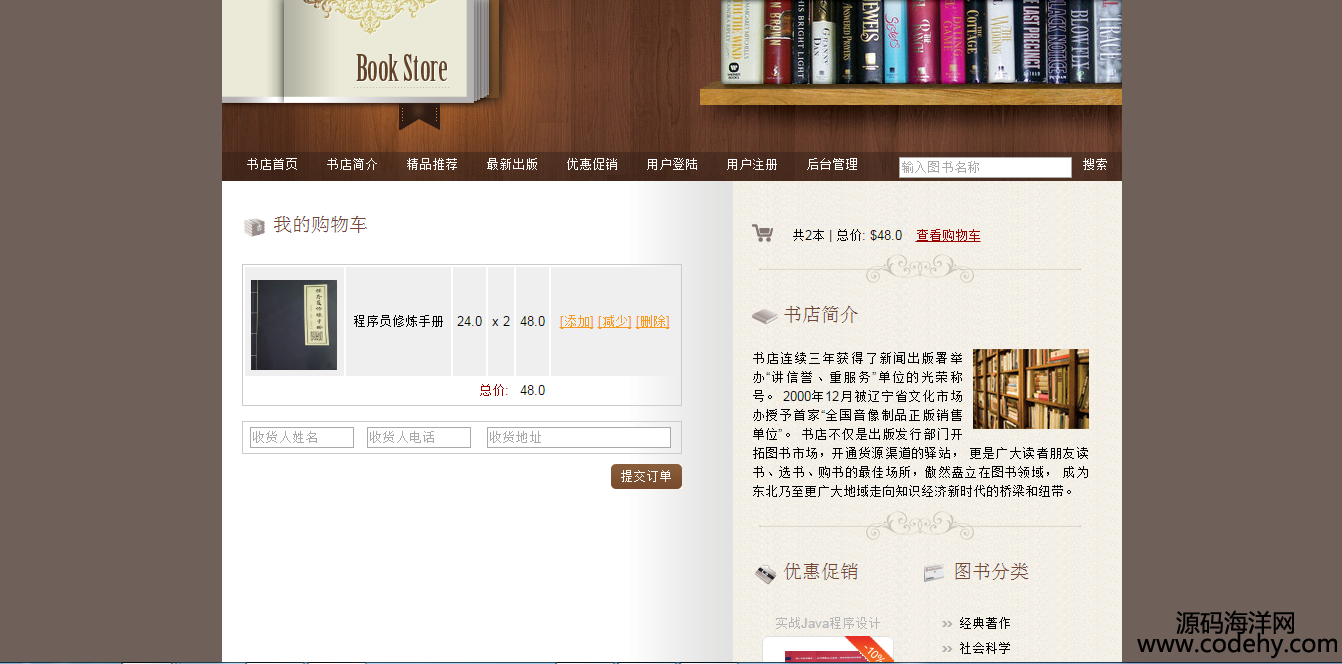
Task: Go to 精品推荐 in navigation
Action: coord(432,165)
